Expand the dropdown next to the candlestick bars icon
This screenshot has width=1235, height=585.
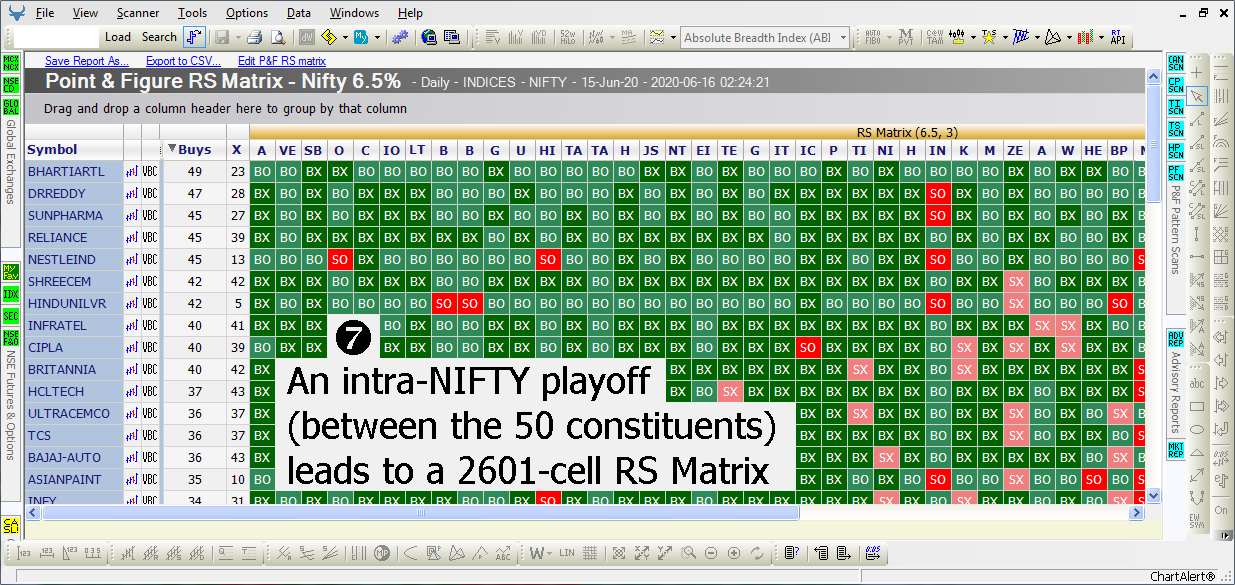(x=972, y=37)
